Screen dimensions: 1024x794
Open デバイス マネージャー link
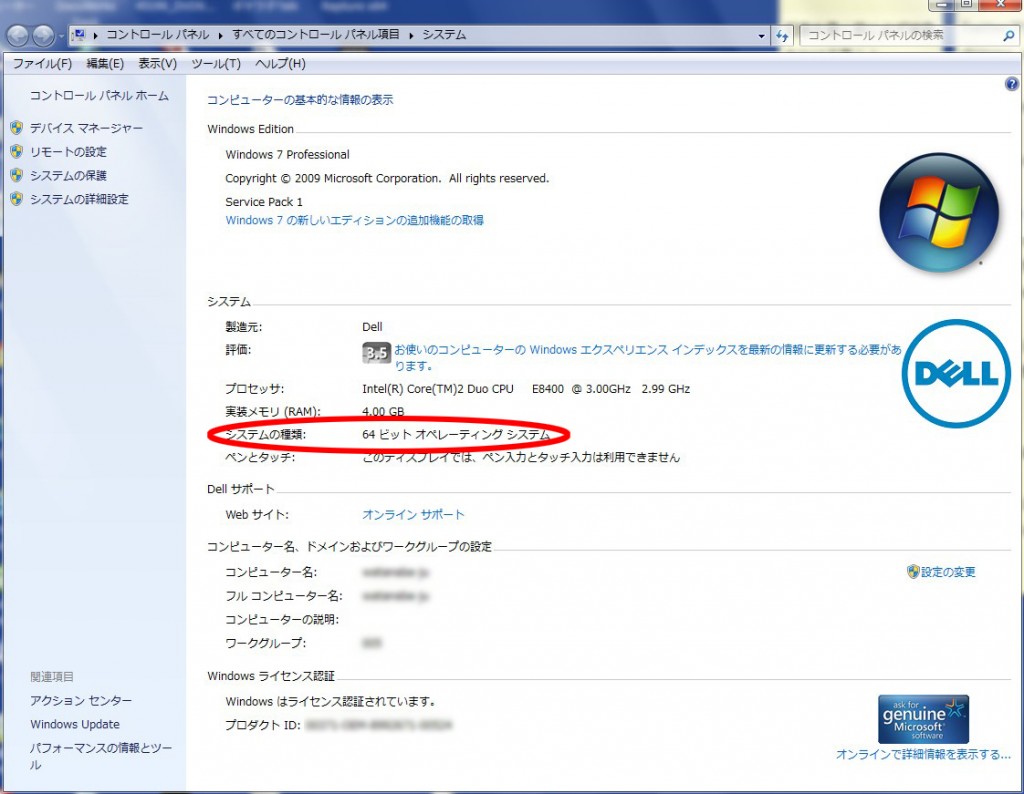(86, 128)
